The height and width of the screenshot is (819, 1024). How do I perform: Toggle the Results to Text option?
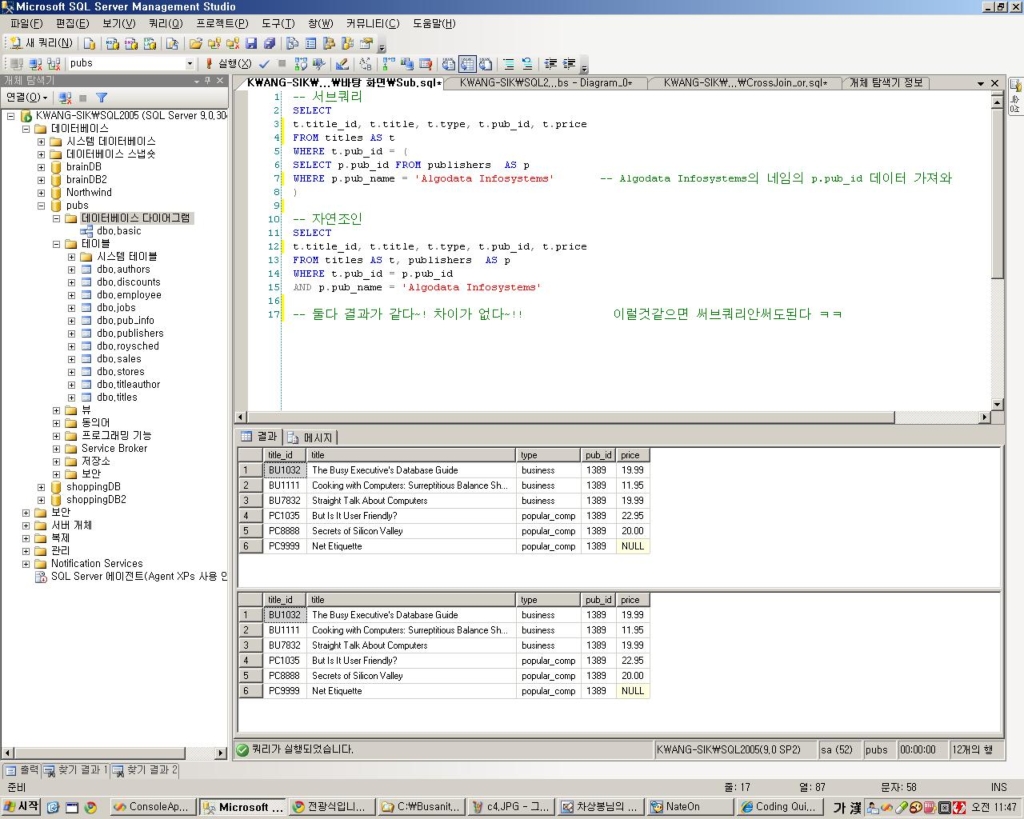click(449, 63)
